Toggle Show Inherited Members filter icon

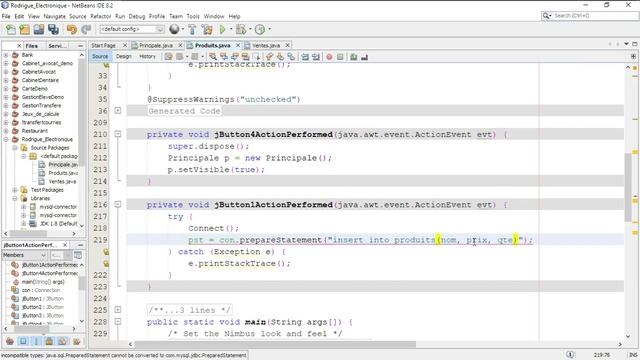pyautogui.click(x=10, y=341)
